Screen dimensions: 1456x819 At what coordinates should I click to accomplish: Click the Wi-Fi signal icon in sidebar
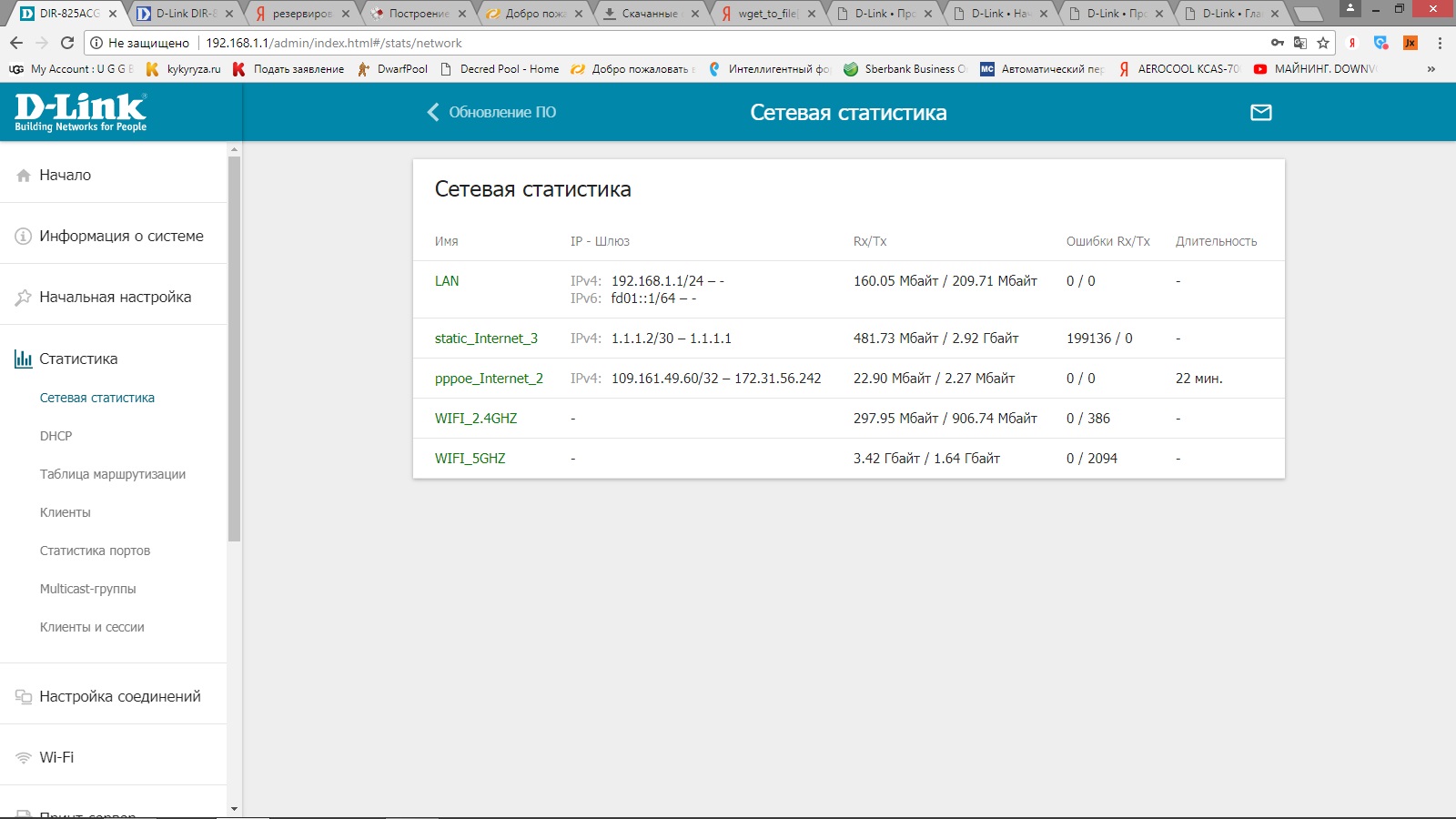point(24,758)
